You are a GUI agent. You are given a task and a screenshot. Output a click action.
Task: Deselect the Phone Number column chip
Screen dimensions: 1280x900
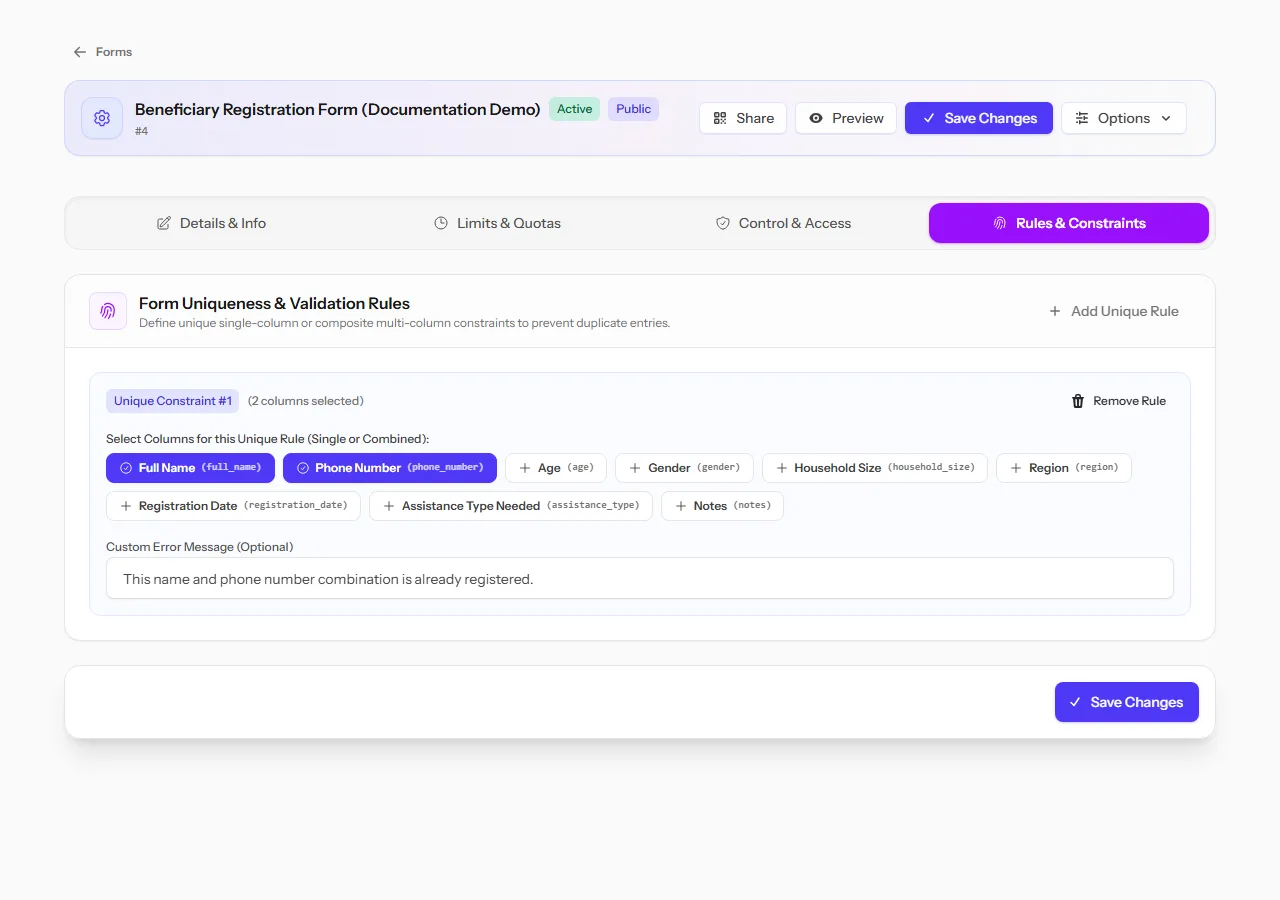(x=390, y=468)
